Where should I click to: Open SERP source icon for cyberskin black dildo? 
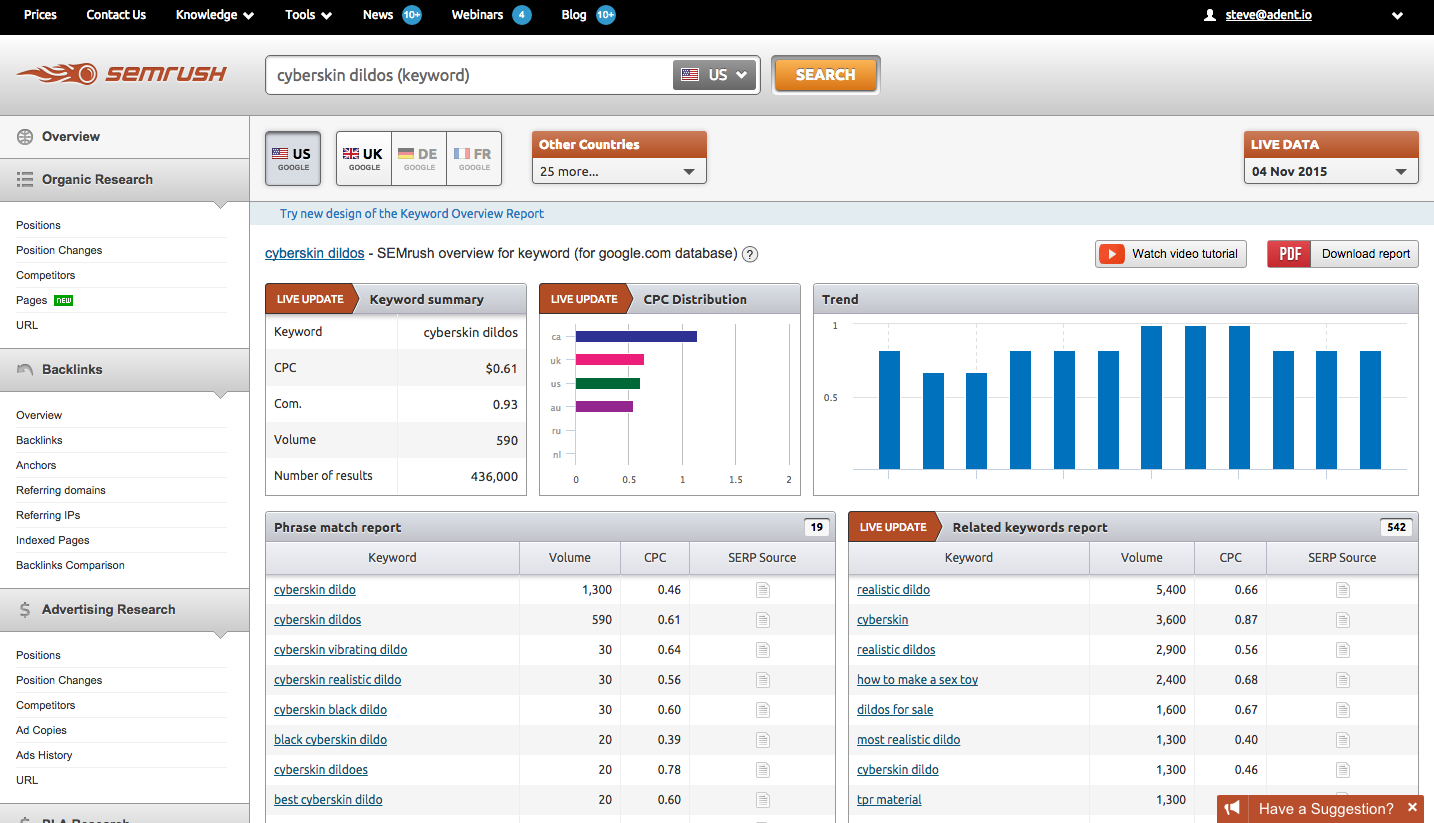[763, 710]
